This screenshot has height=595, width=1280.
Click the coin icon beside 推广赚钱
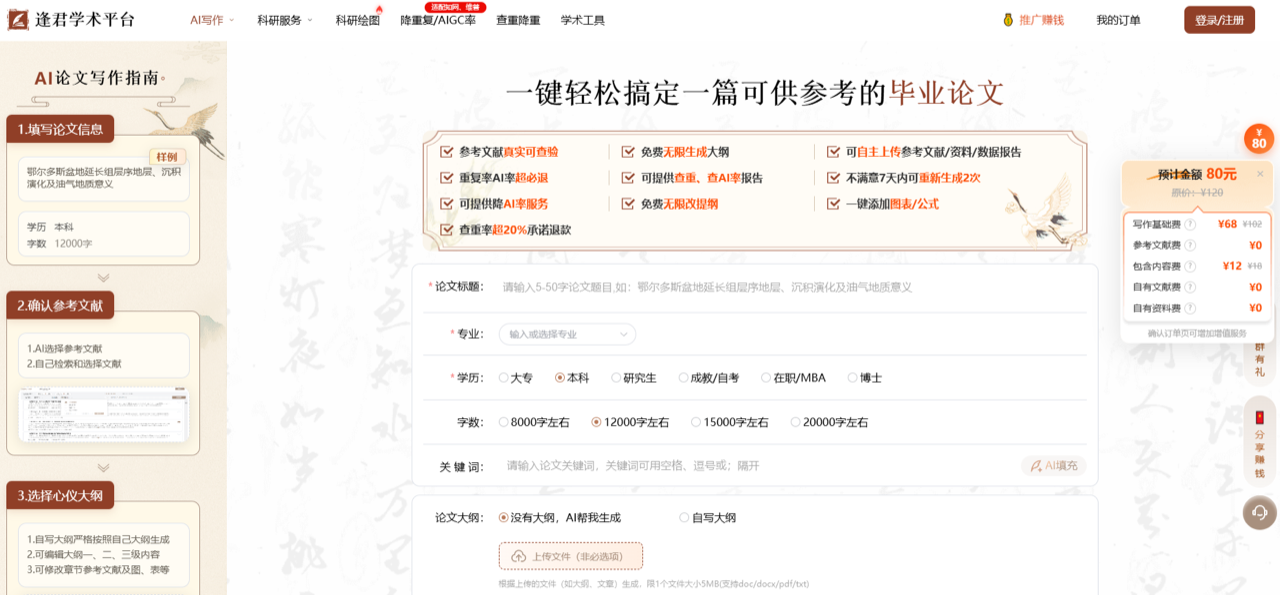[1008, 20]
